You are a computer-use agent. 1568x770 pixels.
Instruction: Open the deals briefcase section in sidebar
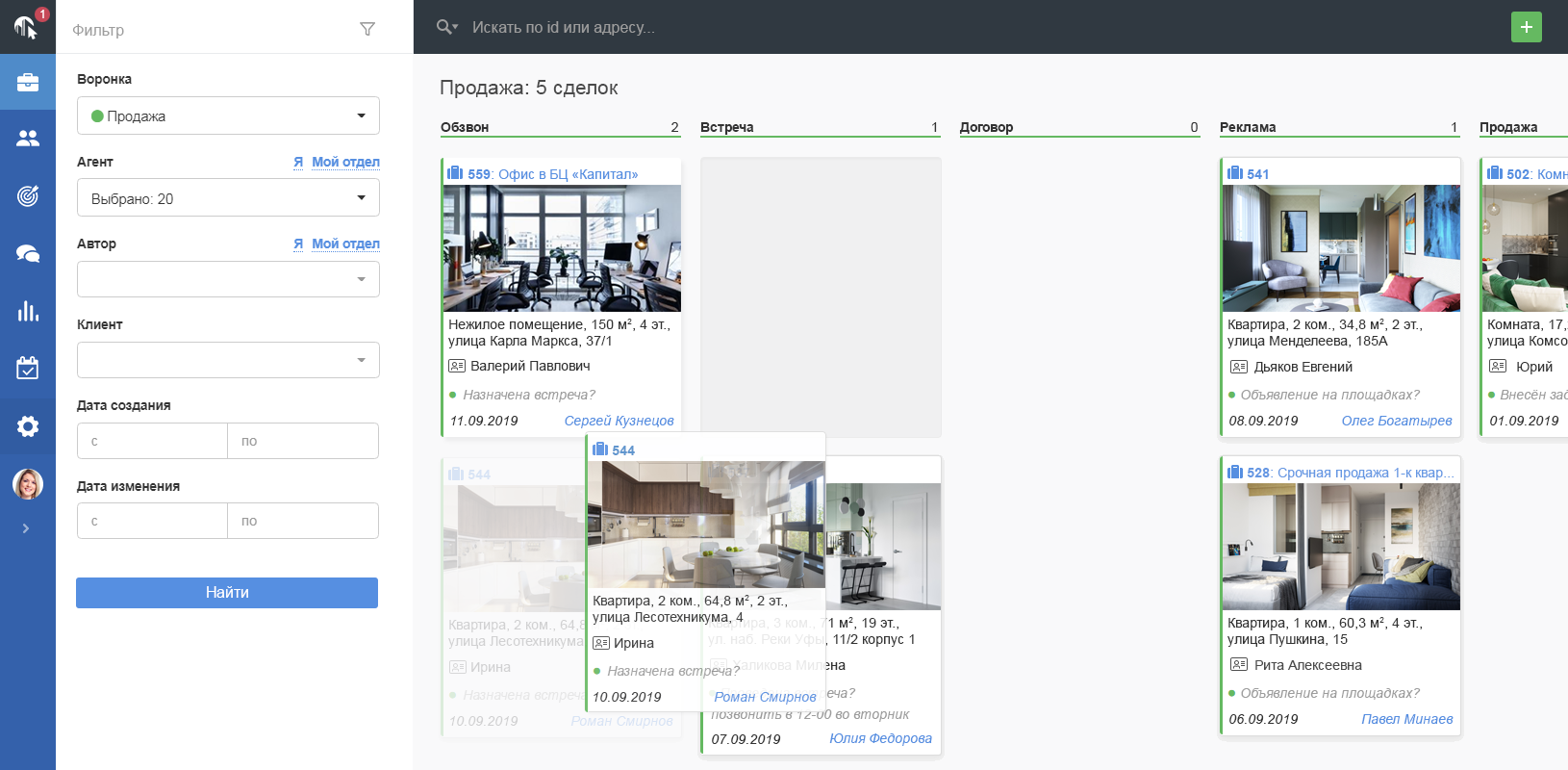28,83
